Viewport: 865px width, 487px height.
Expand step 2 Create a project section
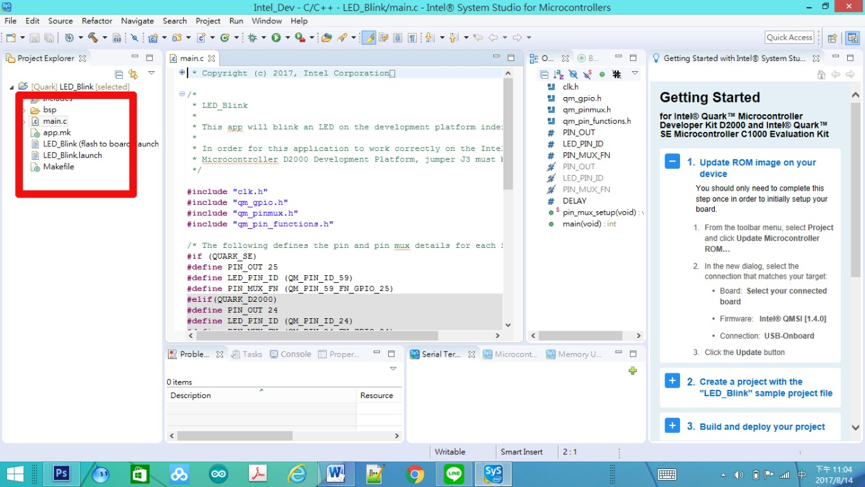[672, 381]
